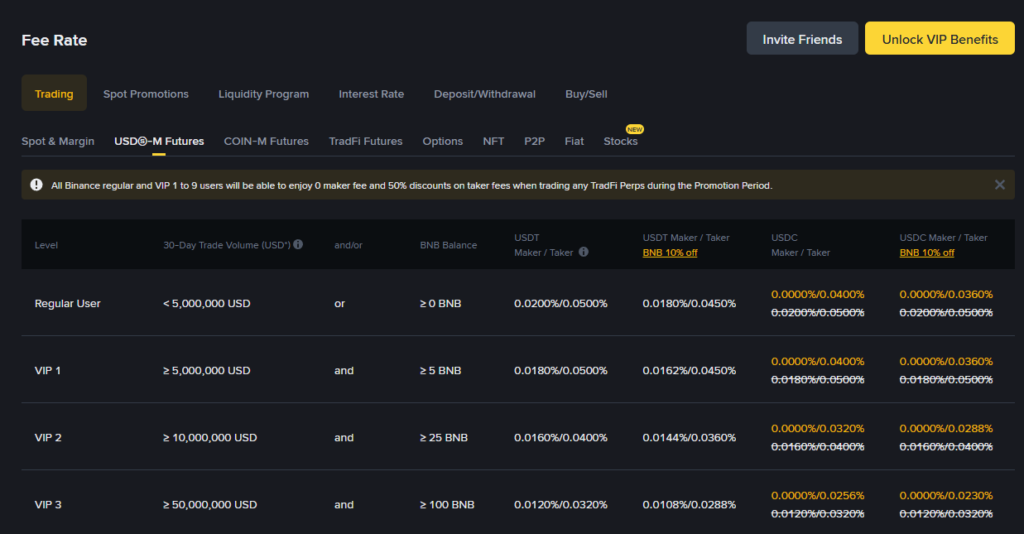Click the ≥ 5,000,000 USD volume cell
Screen dimensions: 1024x534
tap(206, 370)
